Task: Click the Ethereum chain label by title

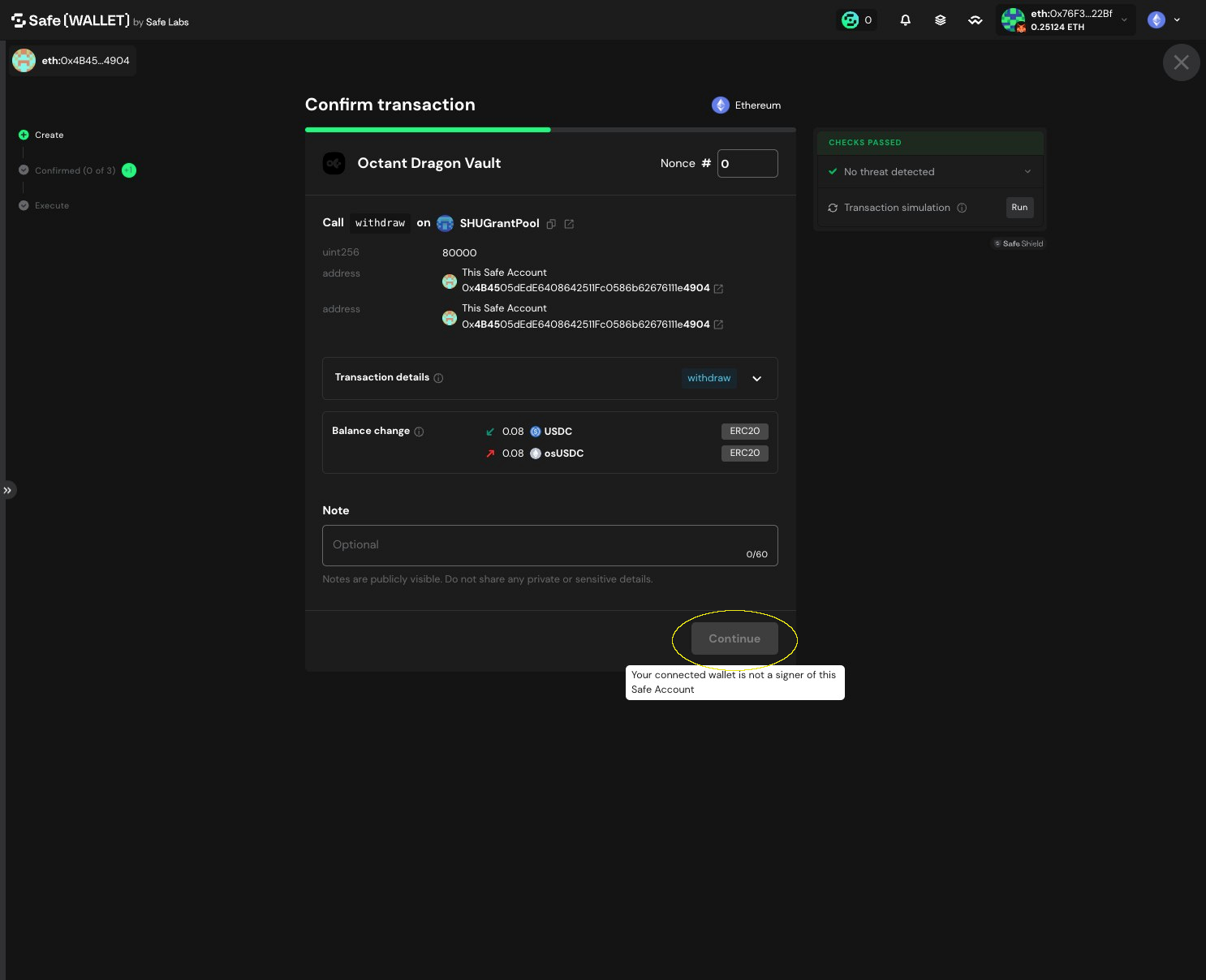Action: (x=746, y=105)
